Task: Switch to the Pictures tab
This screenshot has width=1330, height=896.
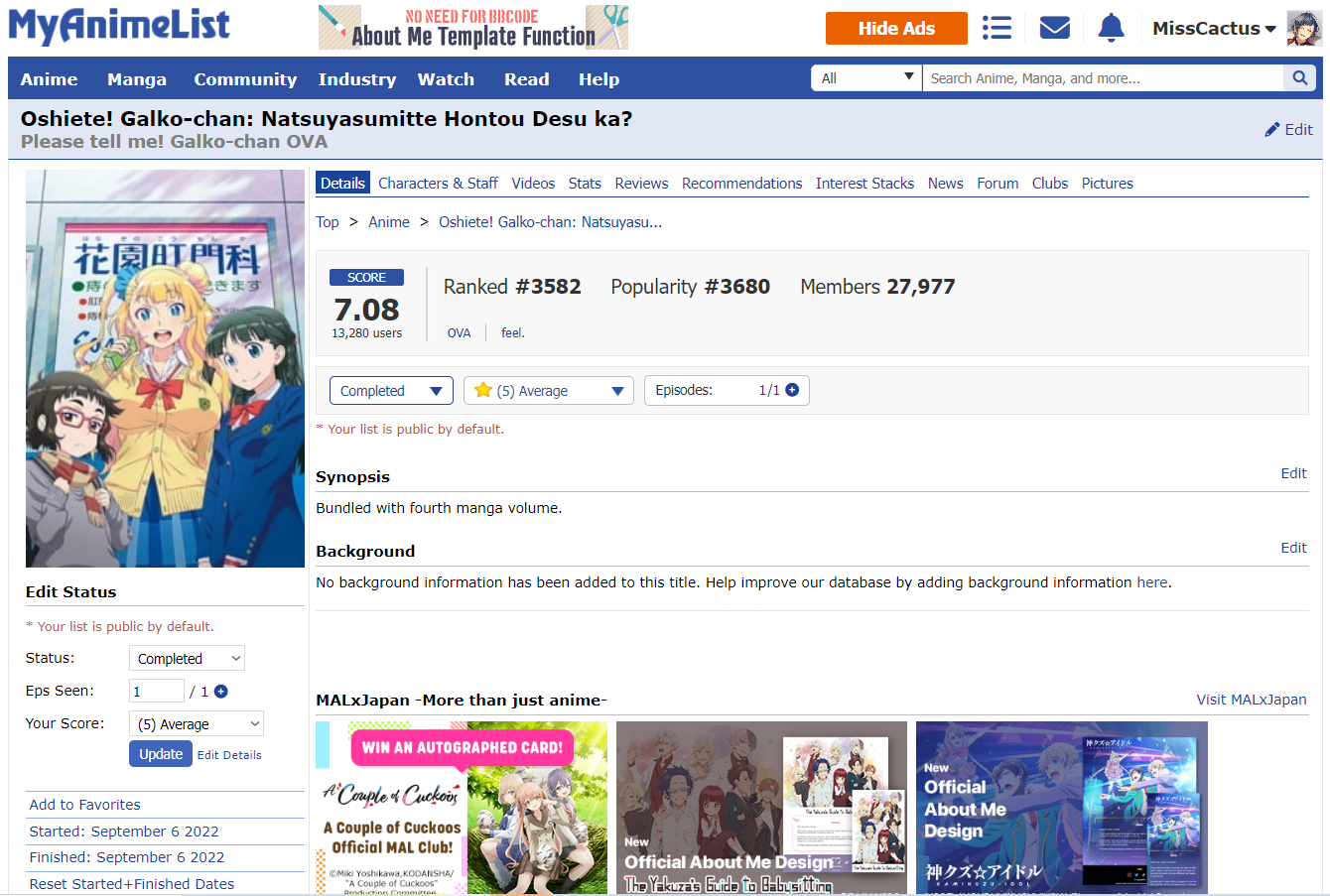Action: coord(1107,184)
